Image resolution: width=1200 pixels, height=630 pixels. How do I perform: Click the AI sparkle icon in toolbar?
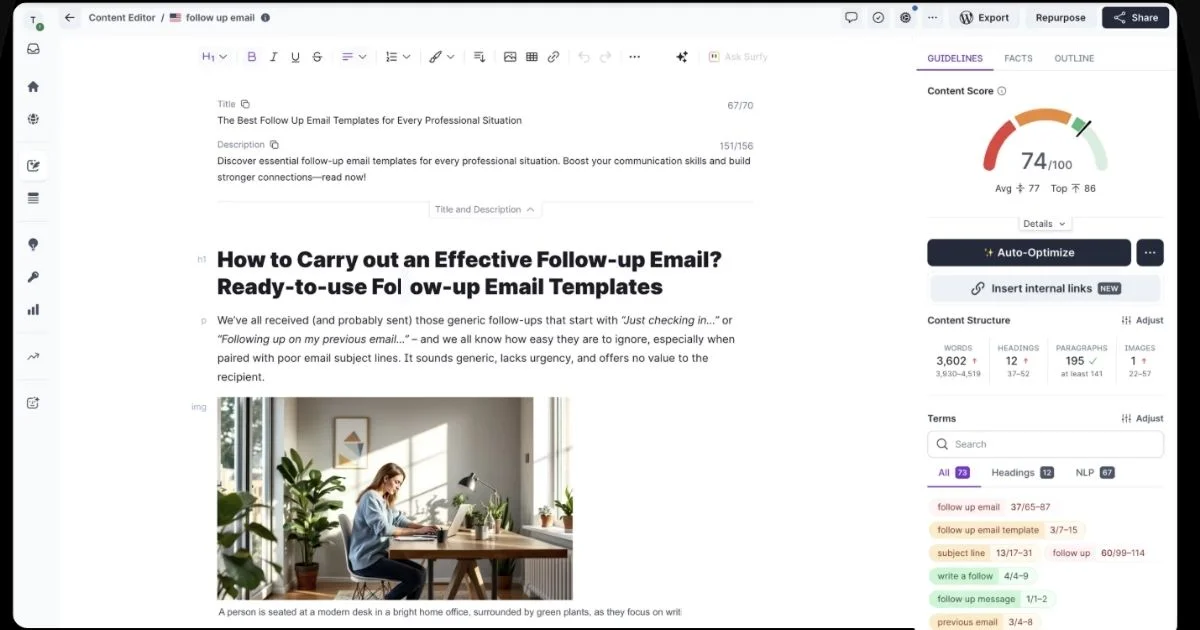click(x=682, y=57)
